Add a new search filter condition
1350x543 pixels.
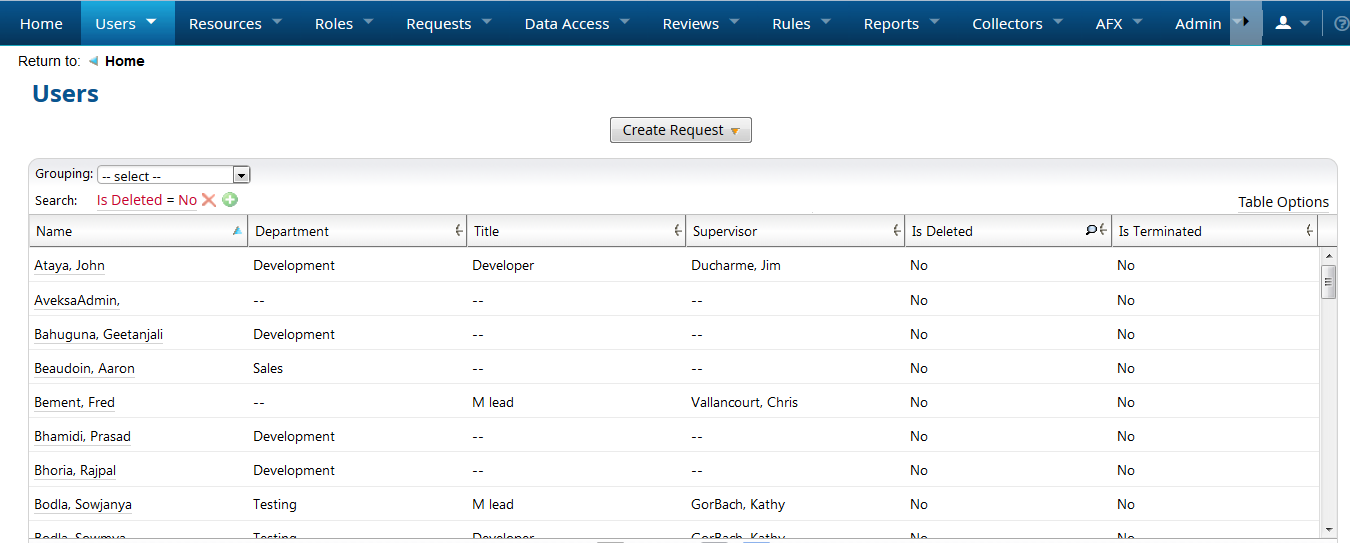[x=230, y=200]
